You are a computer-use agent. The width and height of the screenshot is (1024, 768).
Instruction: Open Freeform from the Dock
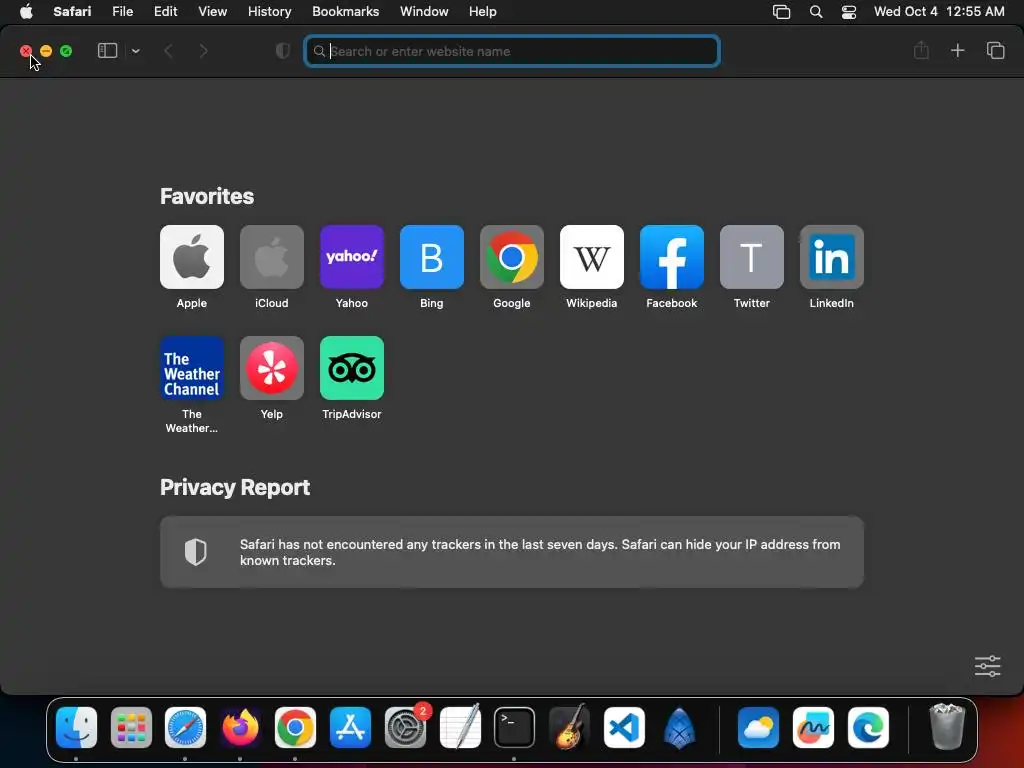(813, 727)
